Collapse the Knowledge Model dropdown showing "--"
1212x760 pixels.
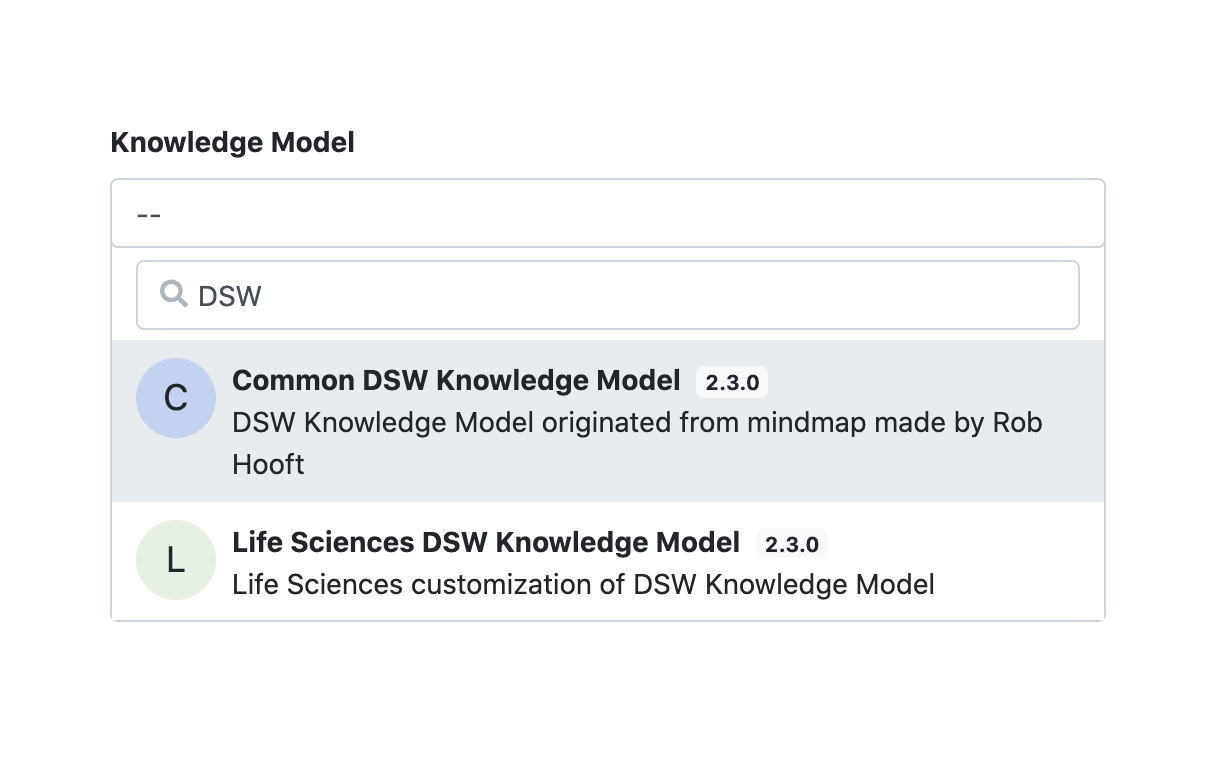click(607, 213)
